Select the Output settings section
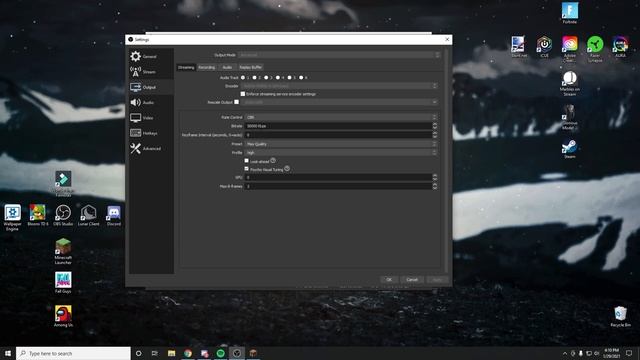The image size is (640, 360). [151, 87]
